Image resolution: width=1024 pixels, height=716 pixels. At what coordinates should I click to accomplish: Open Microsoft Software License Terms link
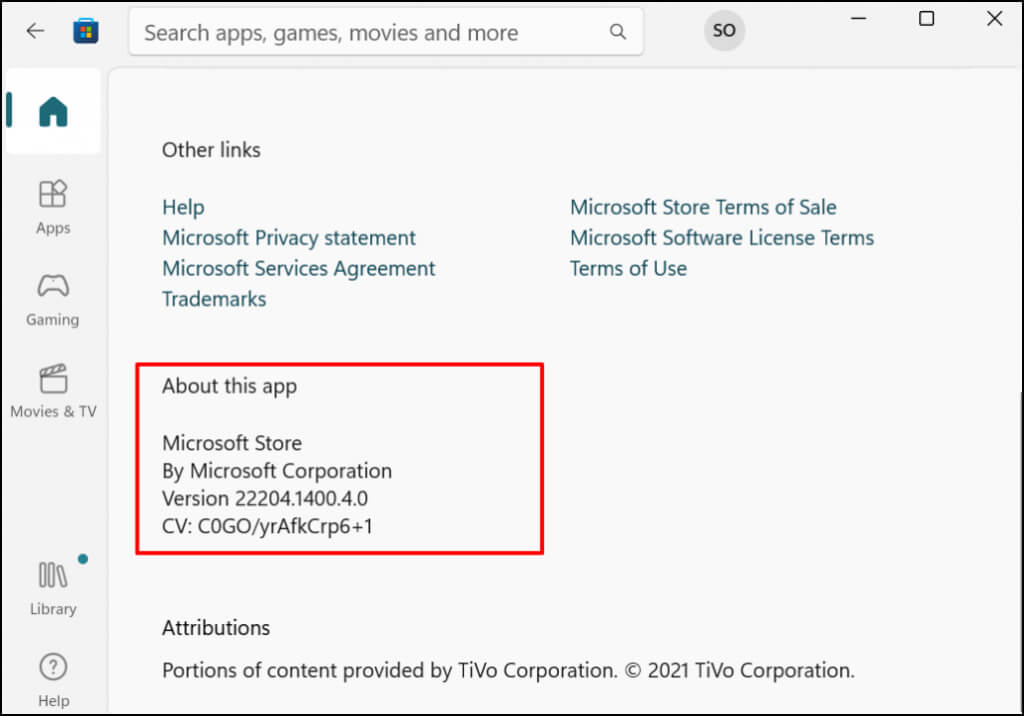pos(722,238)
